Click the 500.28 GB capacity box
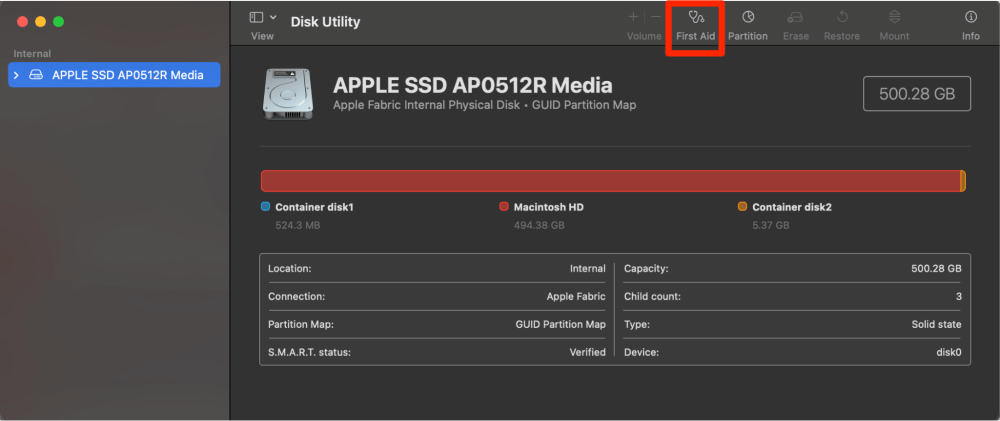This screenshot has height=421, width=1000. pyautogui.click(x=917, y=94)
